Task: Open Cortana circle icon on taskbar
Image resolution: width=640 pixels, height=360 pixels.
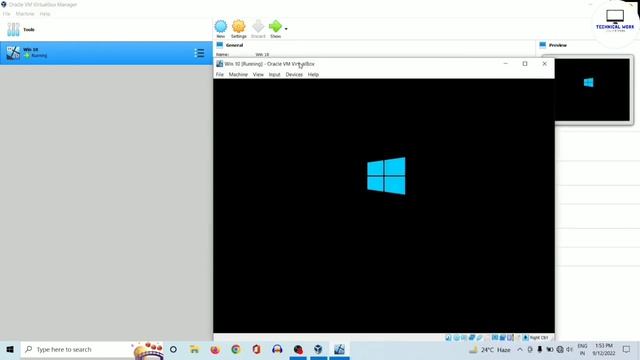Action: point(173,350)
